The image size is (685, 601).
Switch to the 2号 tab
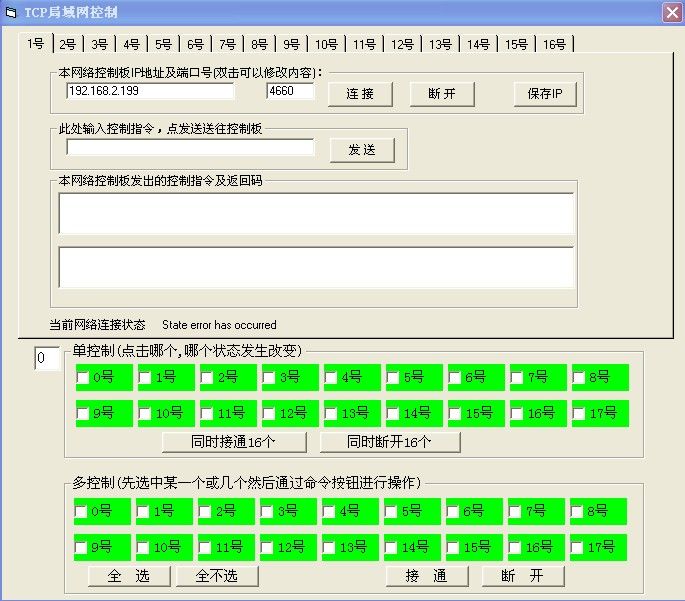coord(67,44)
